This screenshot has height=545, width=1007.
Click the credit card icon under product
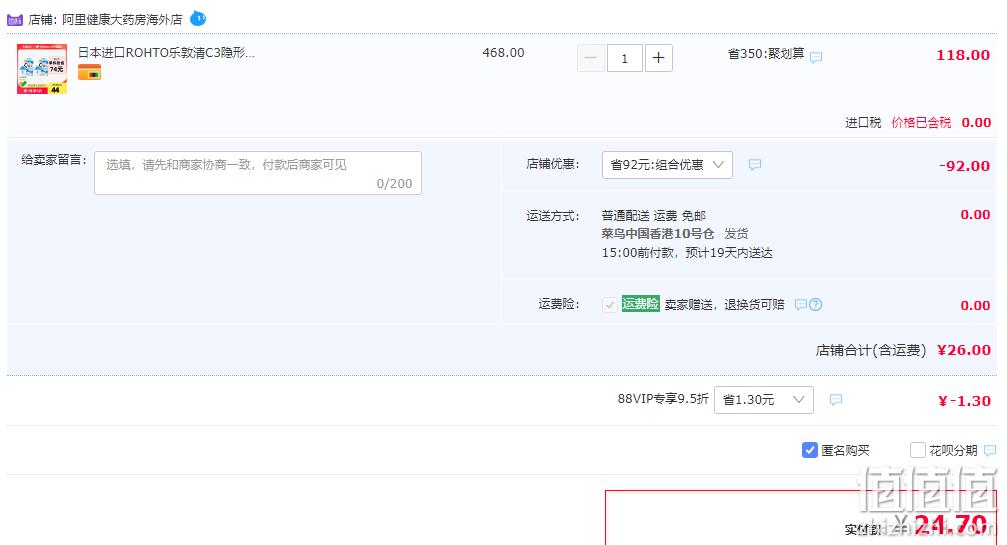click(89, 73)
